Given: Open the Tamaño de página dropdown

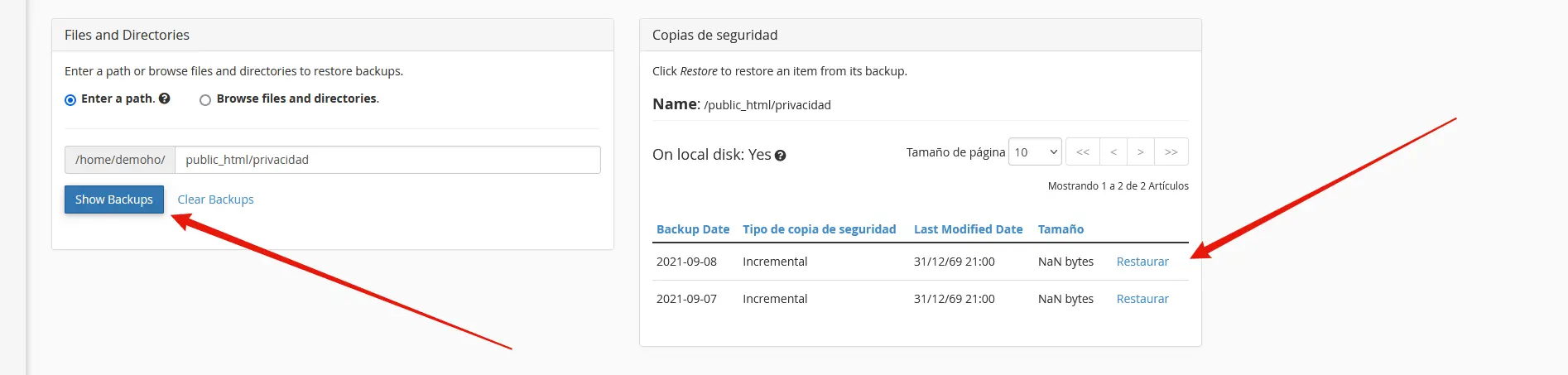Looking at the screenshot, I should tap(1035, 152).
